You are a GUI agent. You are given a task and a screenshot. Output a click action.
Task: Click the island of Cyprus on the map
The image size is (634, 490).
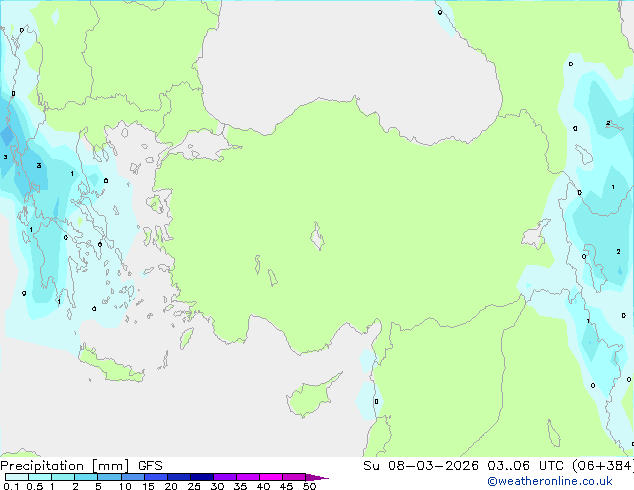point(311,398)
